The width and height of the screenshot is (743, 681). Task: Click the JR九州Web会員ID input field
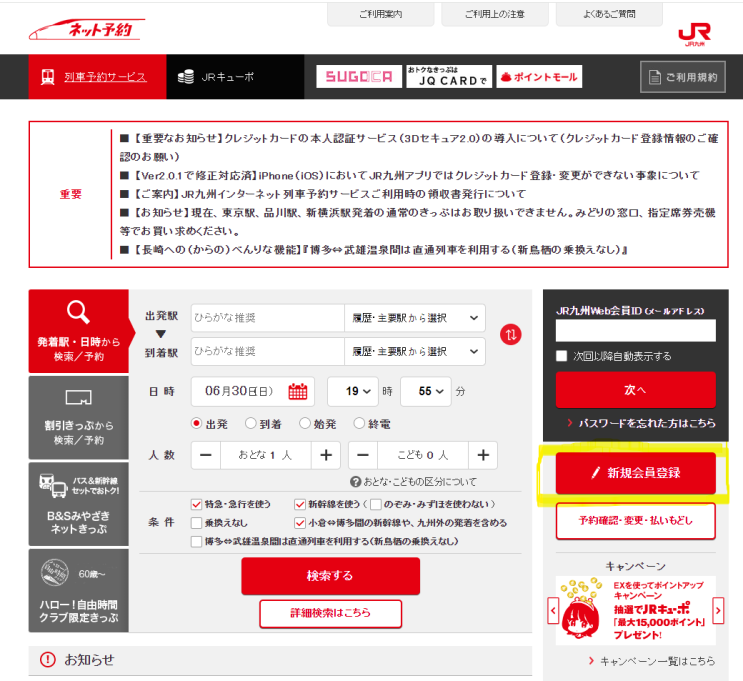(x=635, y=330)
